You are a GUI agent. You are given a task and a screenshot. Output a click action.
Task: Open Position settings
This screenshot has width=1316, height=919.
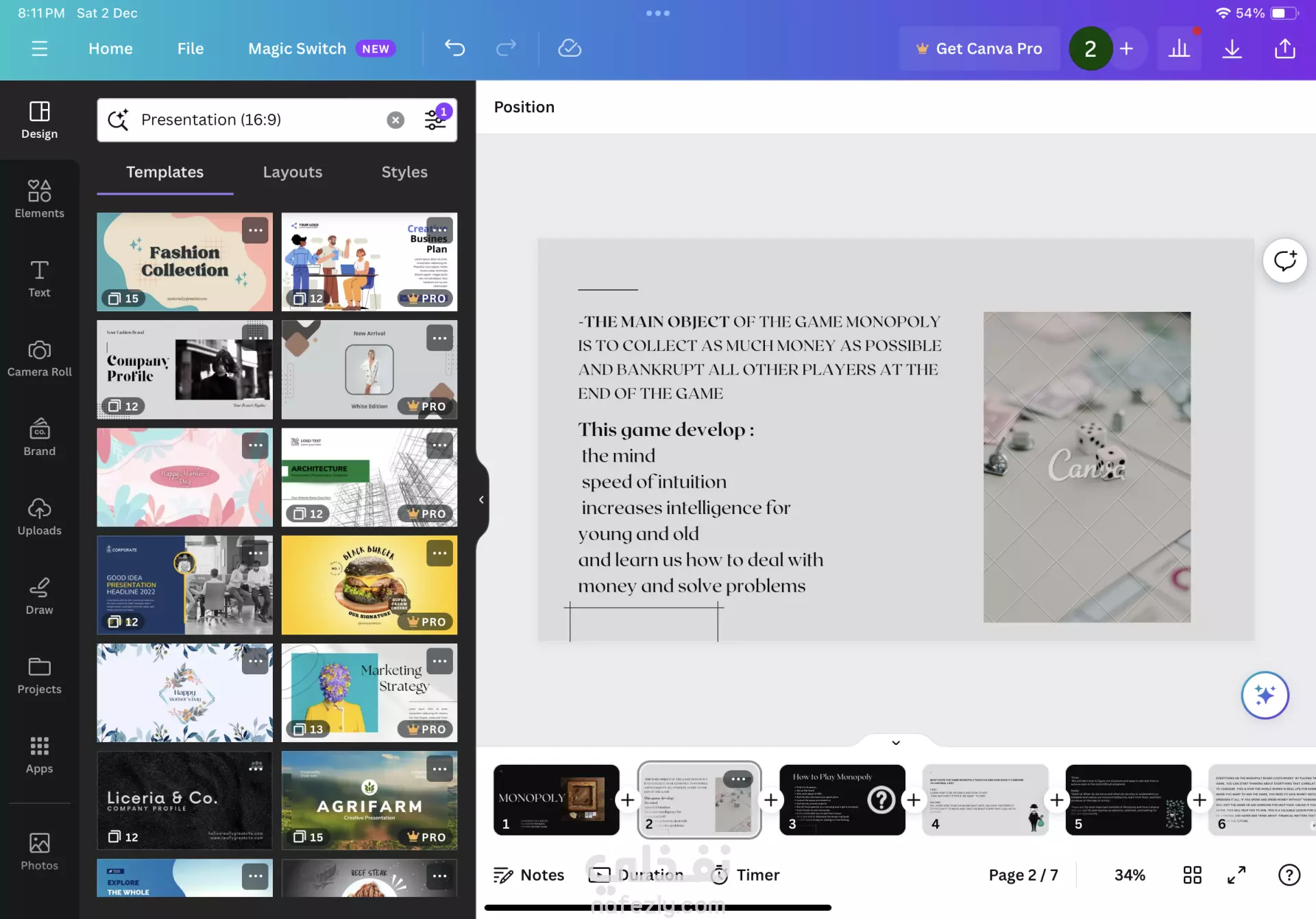pos(524,107)
